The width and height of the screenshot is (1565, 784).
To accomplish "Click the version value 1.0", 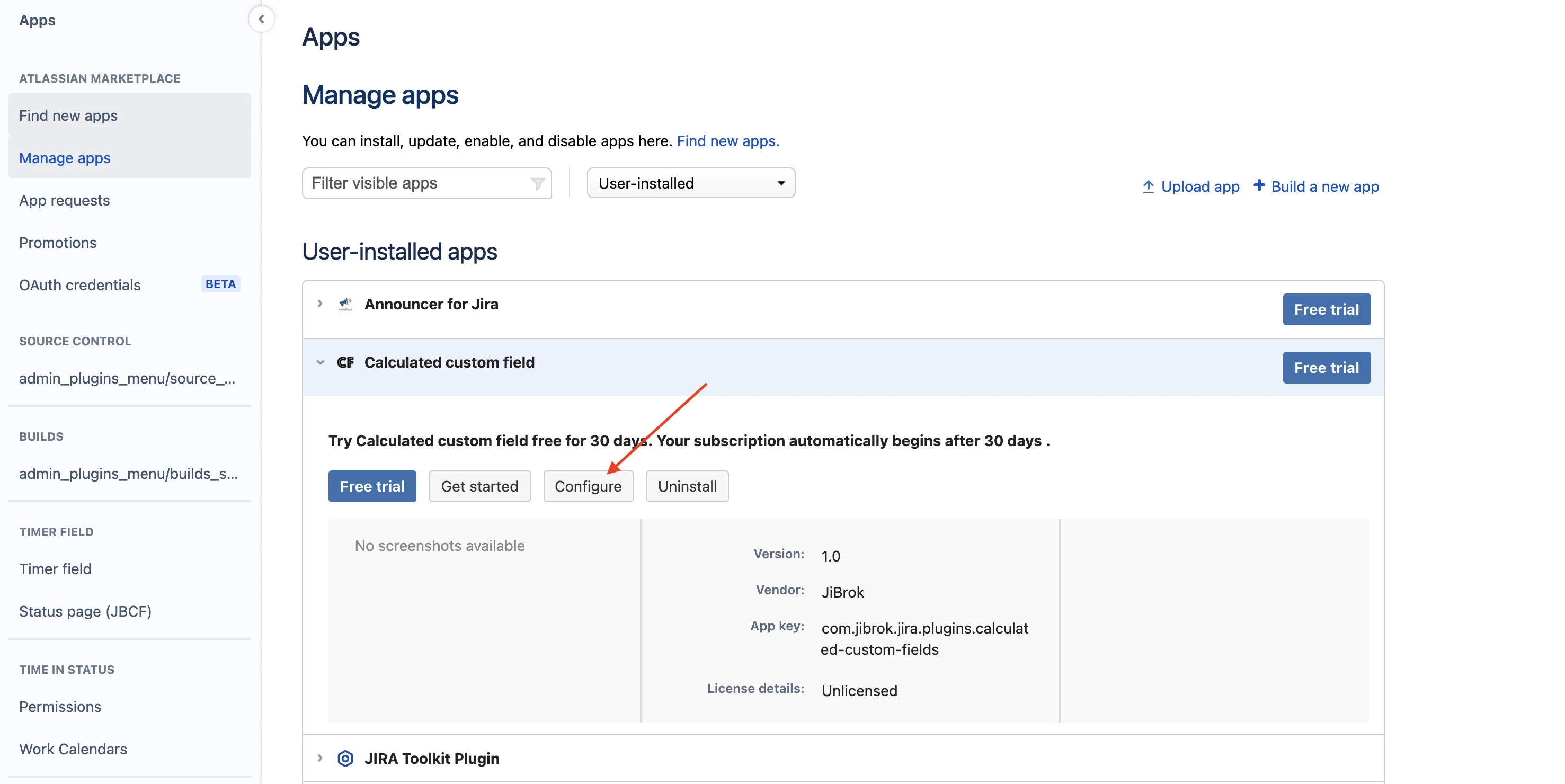I will point(831,556).
